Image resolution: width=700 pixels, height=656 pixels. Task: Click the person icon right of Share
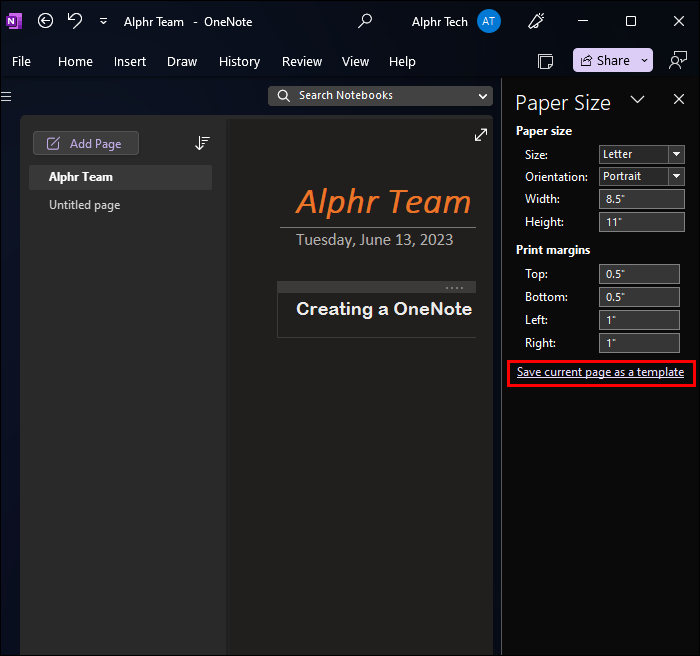678,61
